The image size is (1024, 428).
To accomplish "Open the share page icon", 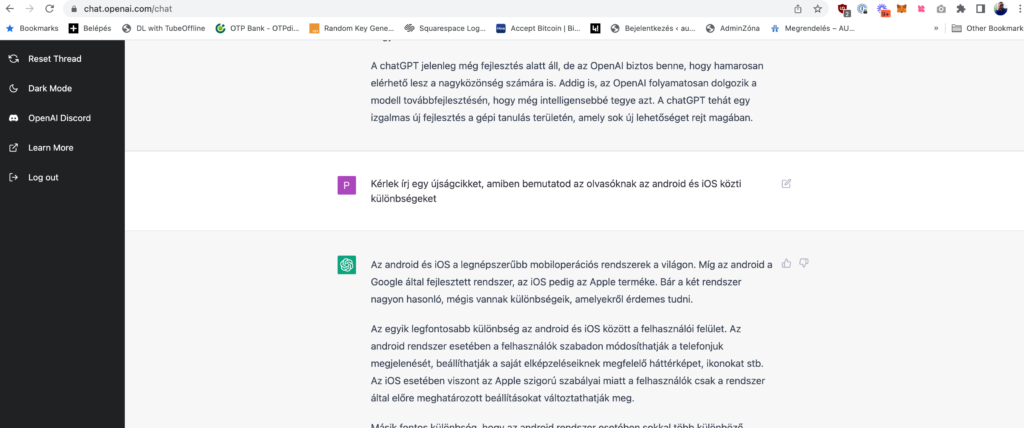I will (797, 8).
